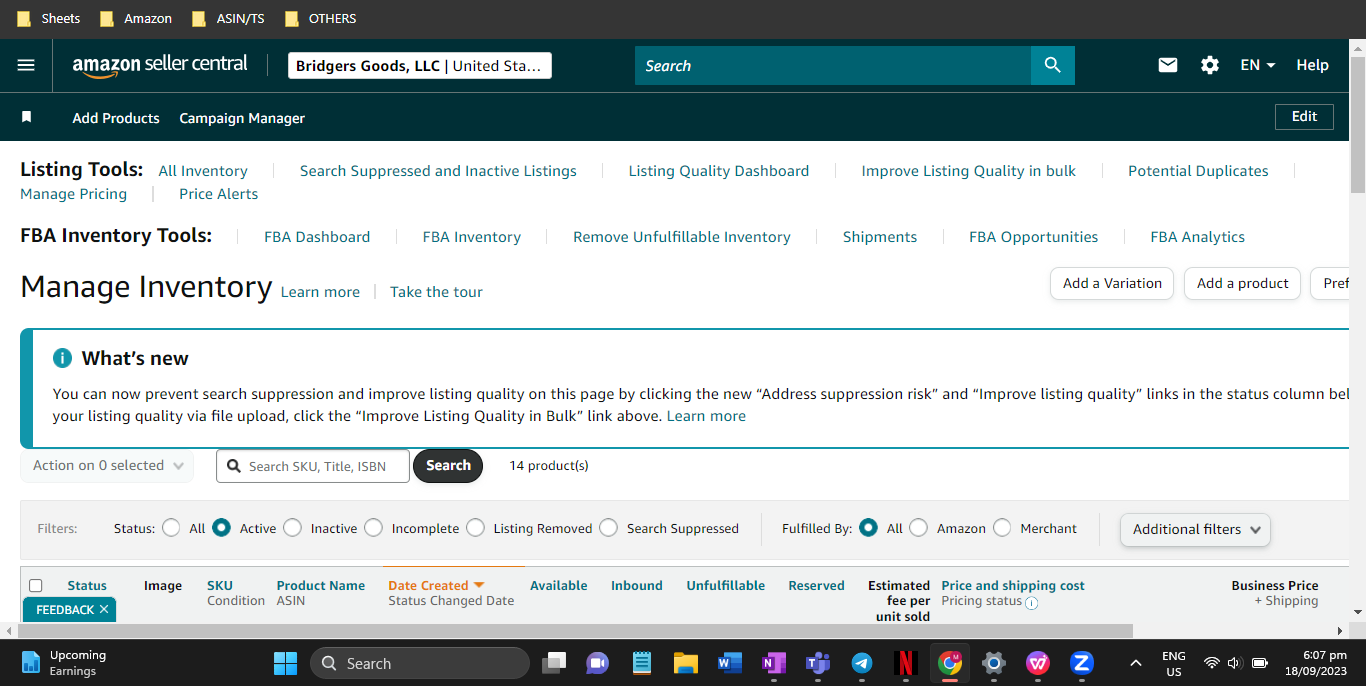Click Take the tour link
1366x686 pixels.
tap(436, 292)
